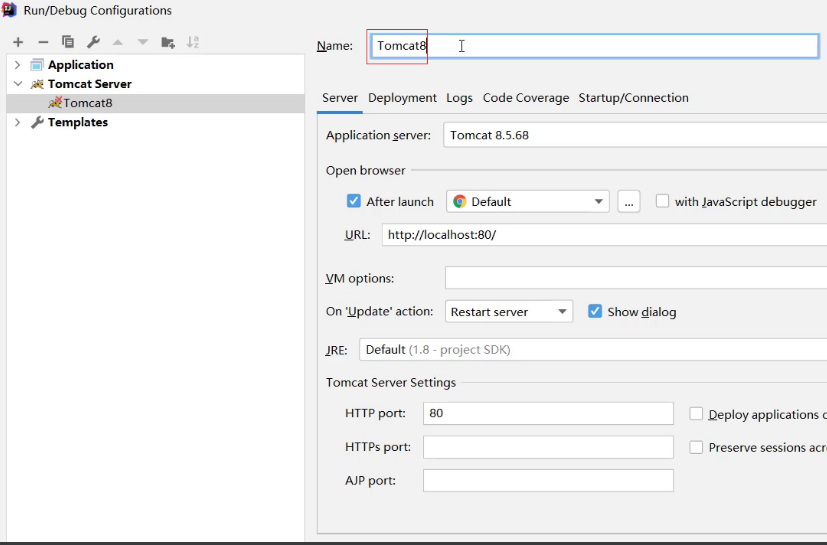Remove configuration with minus icon
Screen dimensions: 827x545
pyautogui.click(x=43, y=42)
